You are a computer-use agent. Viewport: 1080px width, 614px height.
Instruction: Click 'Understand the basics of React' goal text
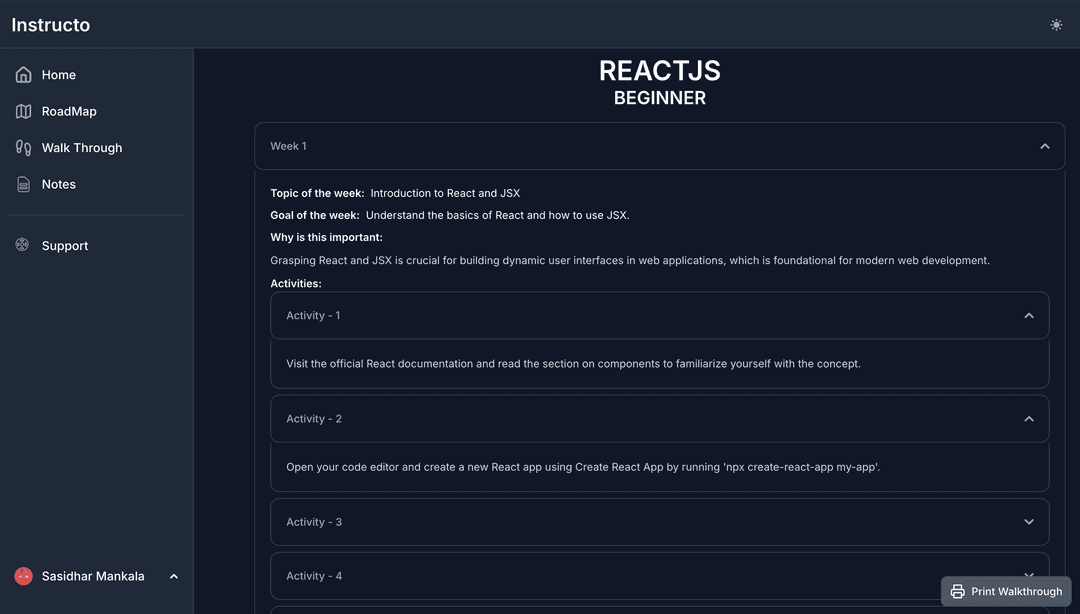tap(497, 215)
